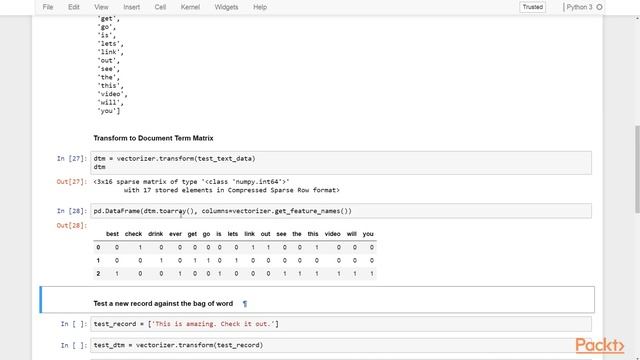Click the 'lets' column header

coord(233,234)
